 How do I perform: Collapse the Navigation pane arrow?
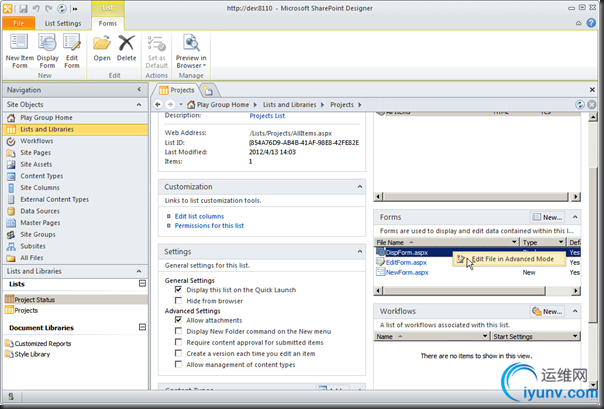pyautogui.click(x=139, y=89)
